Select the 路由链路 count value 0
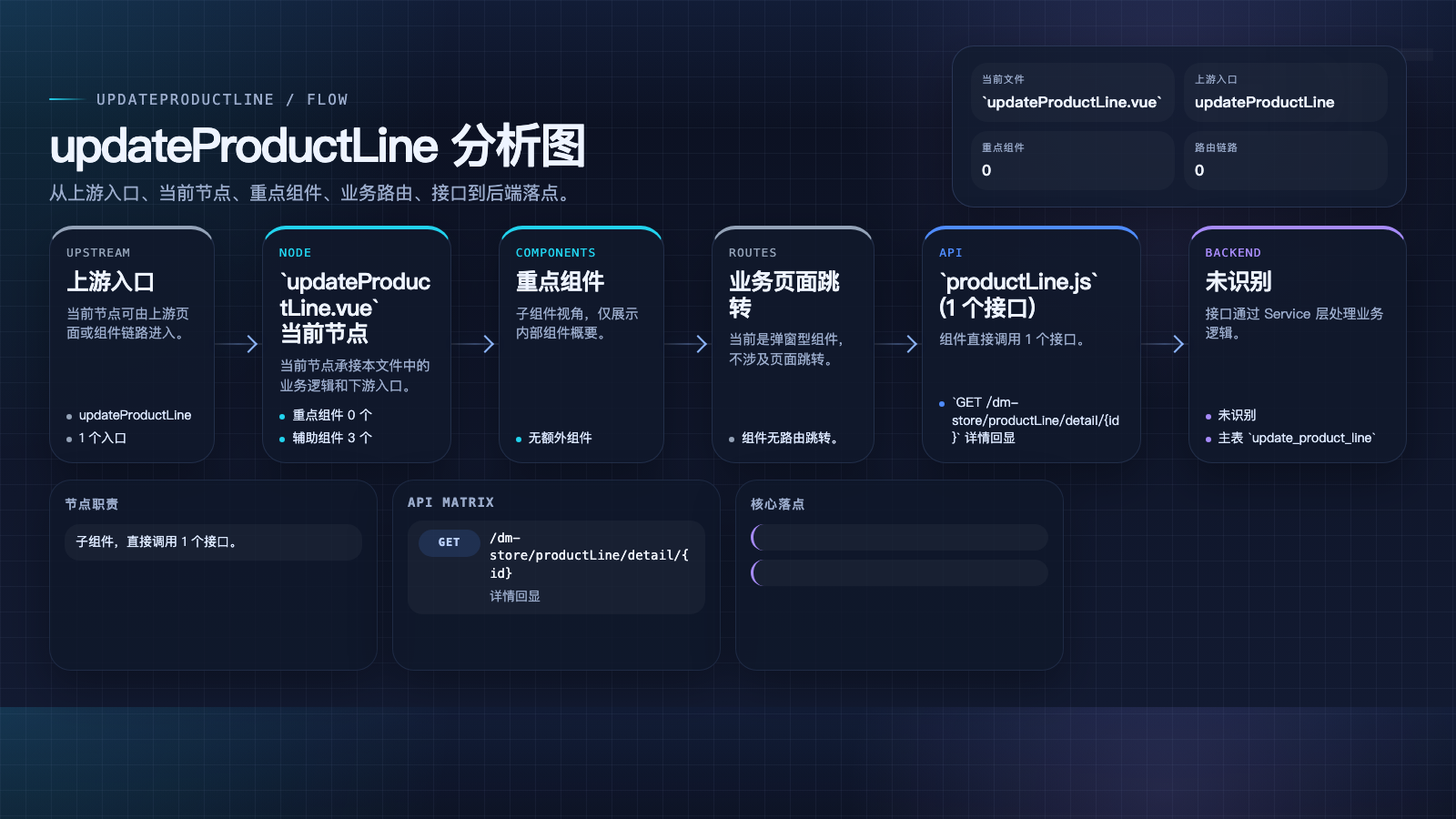Image resolution: width=1456 pixels, height=819 pixels. (1199, 170)
